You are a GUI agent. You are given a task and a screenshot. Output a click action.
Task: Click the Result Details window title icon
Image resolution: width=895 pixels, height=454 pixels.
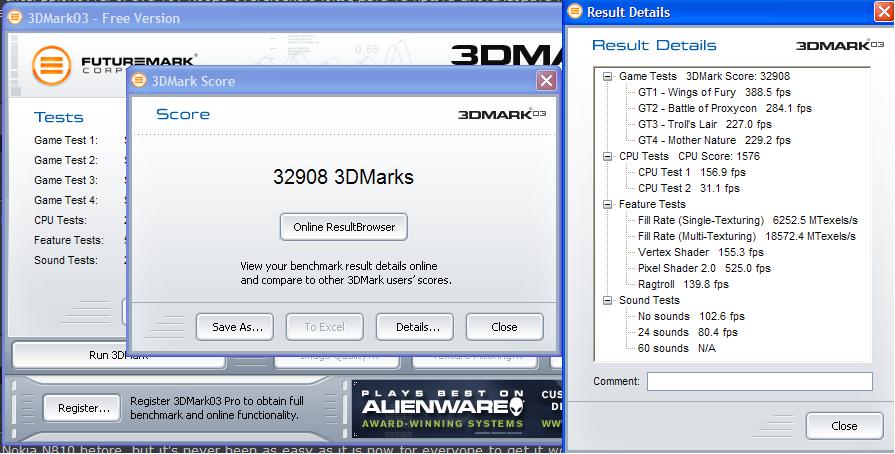click(575, 11)
